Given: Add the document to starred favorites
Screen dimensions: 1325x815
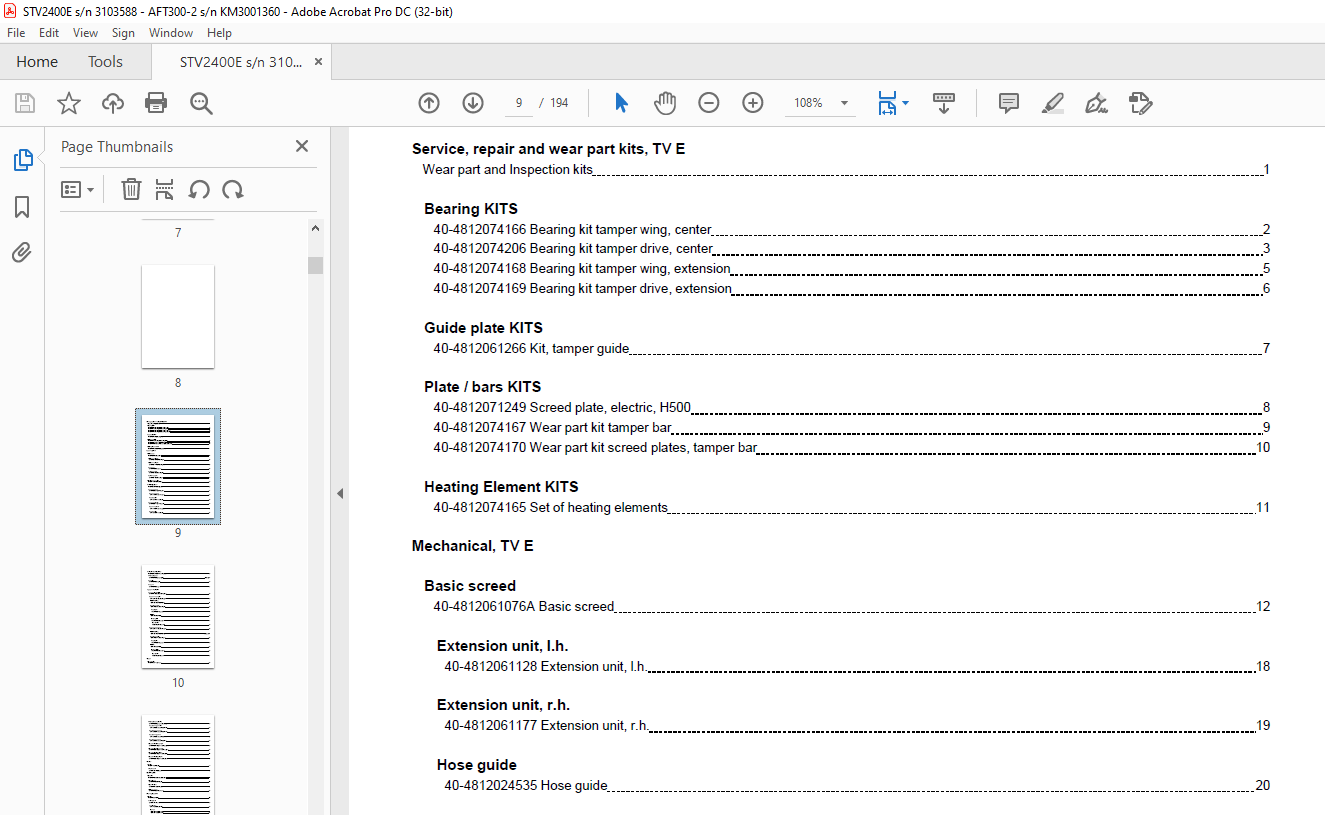Looking at the screenshot, I should coord(69,103).
